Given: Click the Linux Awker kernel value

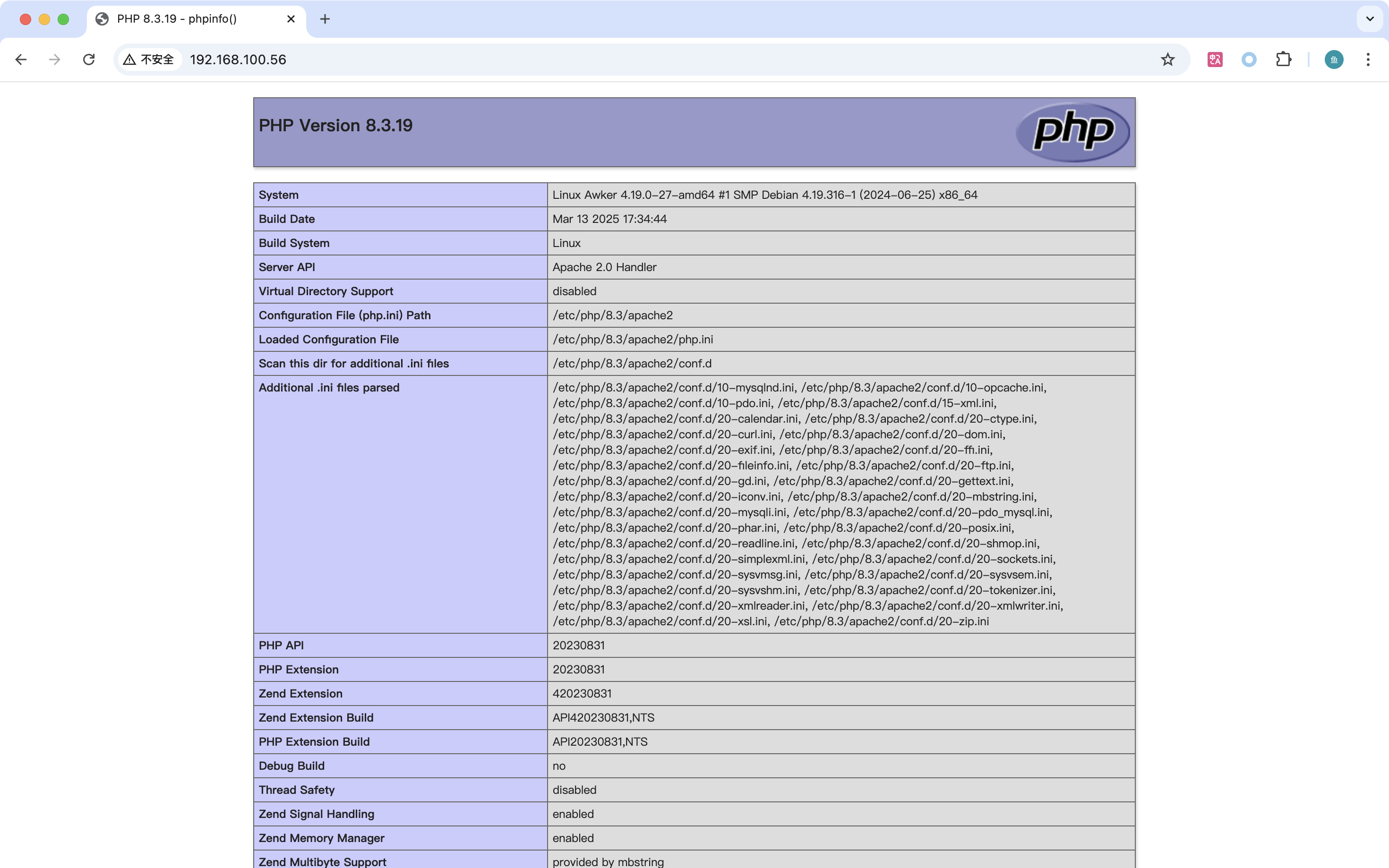Looking at the screenshot, I should [765, 195].
